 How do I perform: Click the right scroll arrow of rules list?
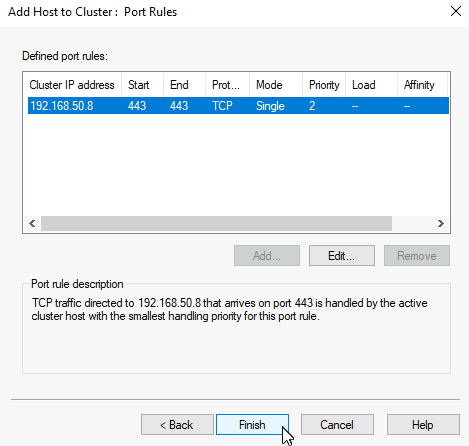[441, 223]
